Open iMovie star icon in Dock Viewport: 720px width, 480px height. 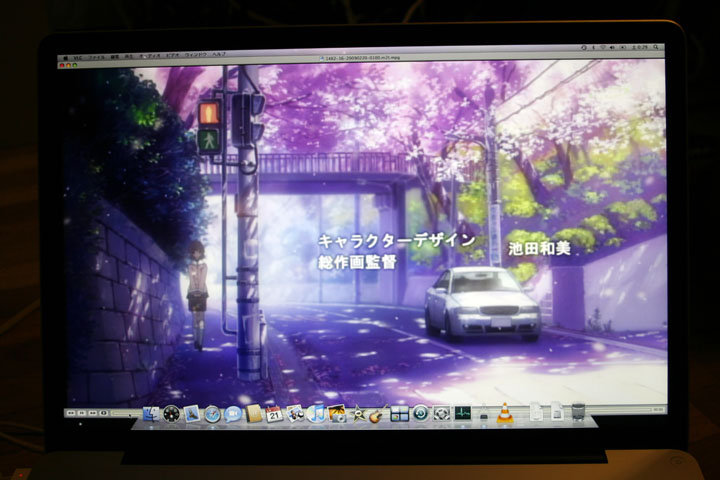coord(357,414)
